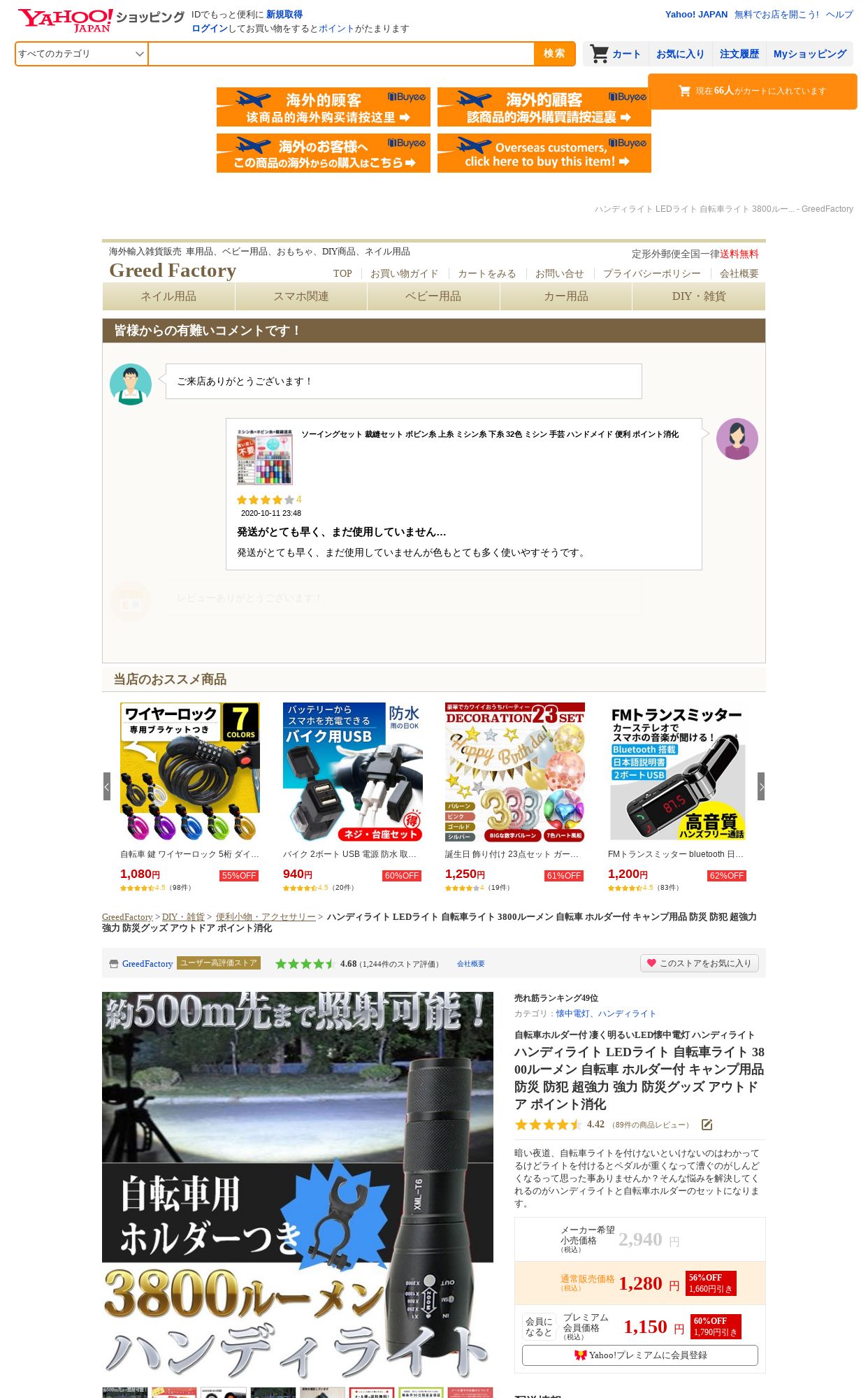The height and width of the screenshot is (1398, 868).
Task: Click GreedFactory breadcrumb link
Action: 127,917
